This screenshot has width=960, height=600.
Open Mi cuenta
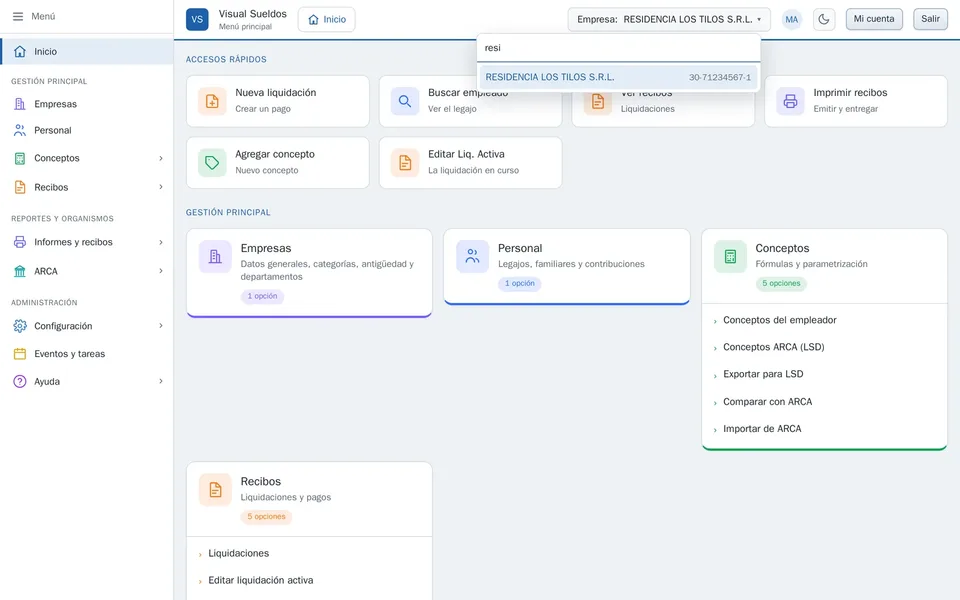click(x=874, y=19)
